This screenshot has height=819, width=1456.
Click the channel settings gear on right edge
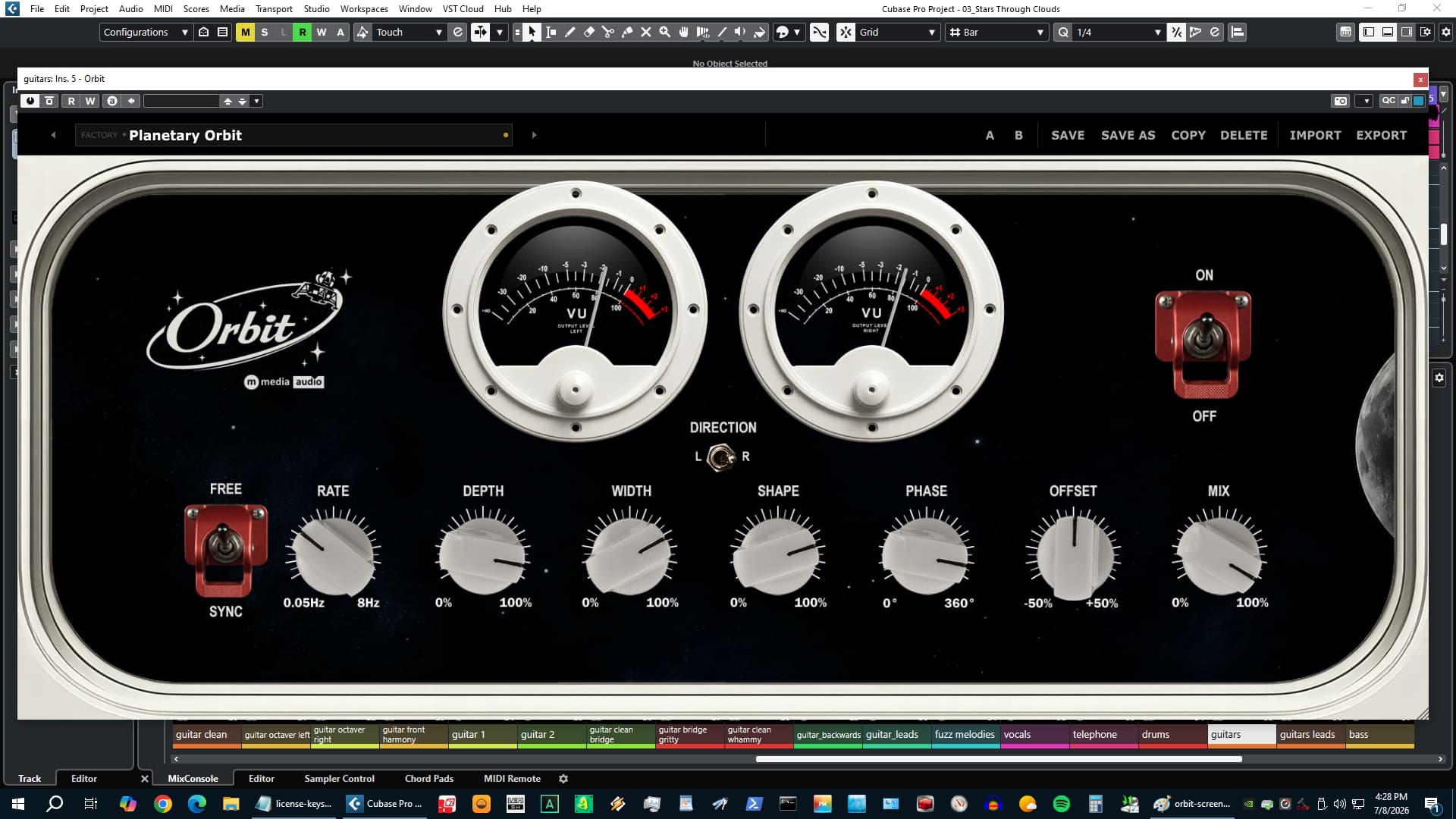1439,378
